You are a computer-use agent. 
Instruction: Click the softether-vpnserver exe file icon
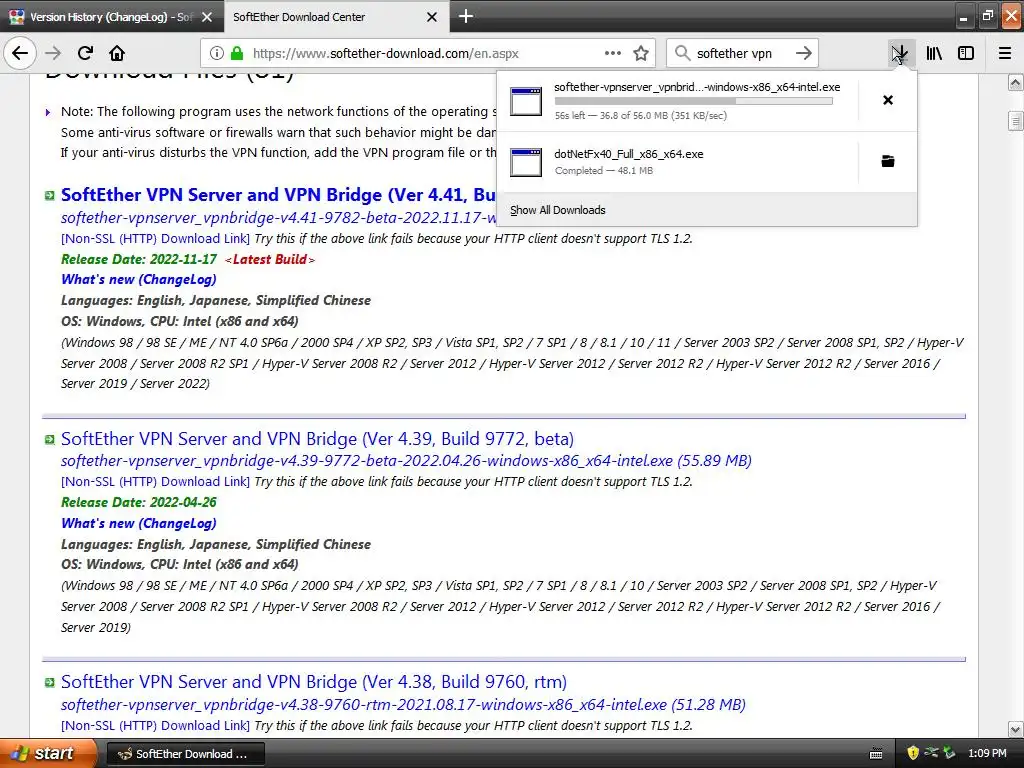tap(526, 101)
